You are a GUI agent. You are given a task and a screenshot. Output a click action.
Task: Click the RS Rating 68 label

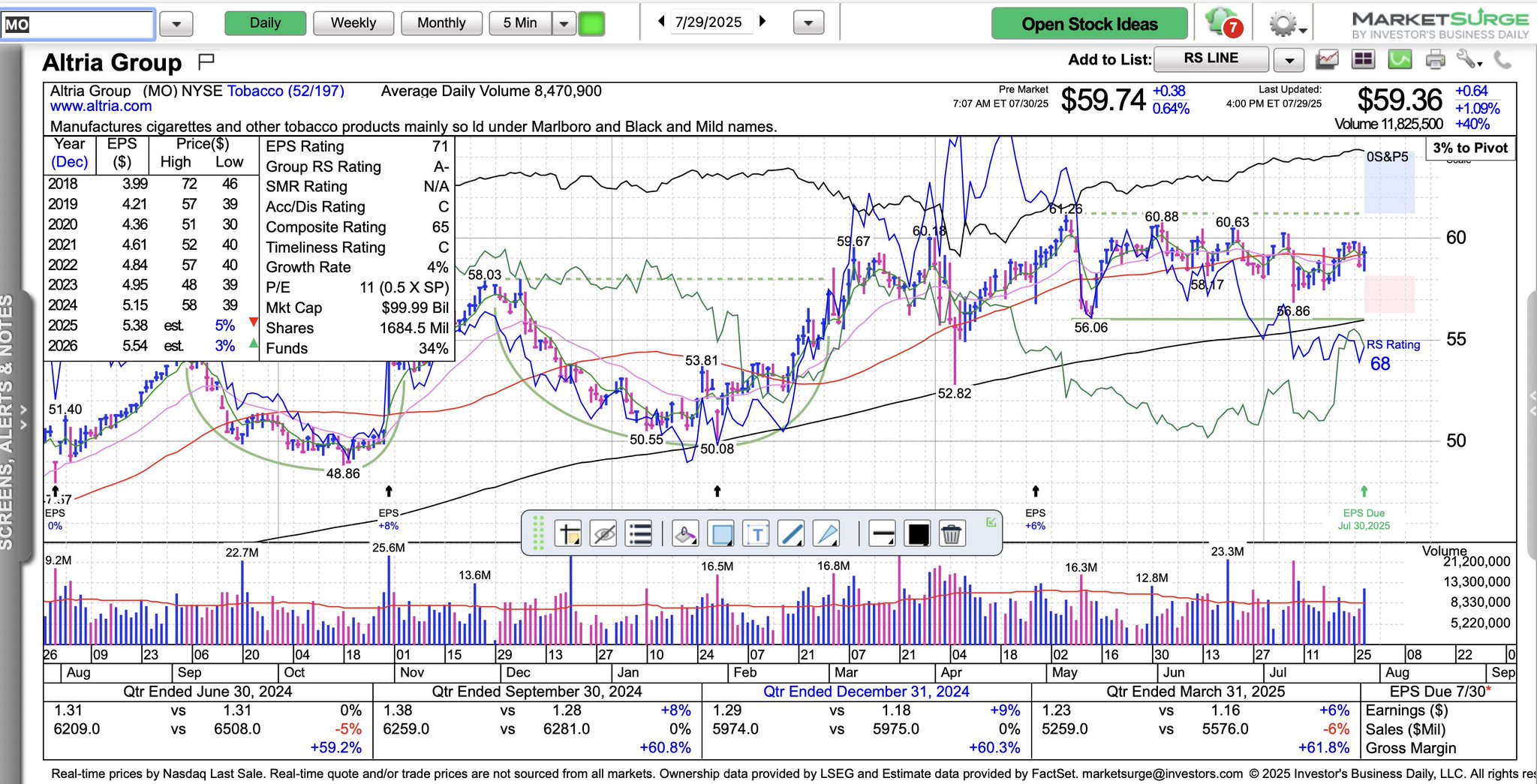(x=1392, y=355)
